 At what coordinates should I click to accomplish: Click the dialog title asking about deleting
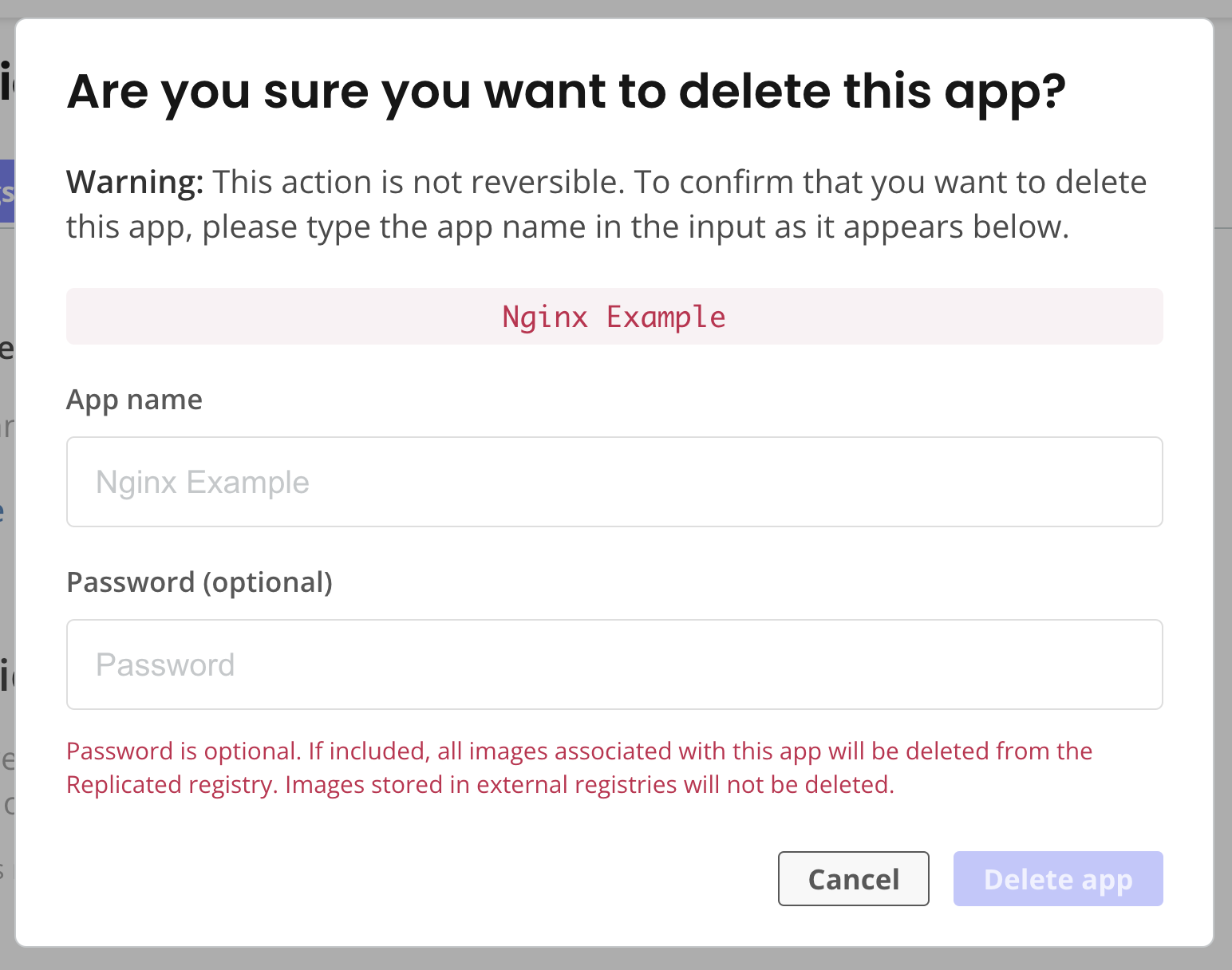point(567,91)
